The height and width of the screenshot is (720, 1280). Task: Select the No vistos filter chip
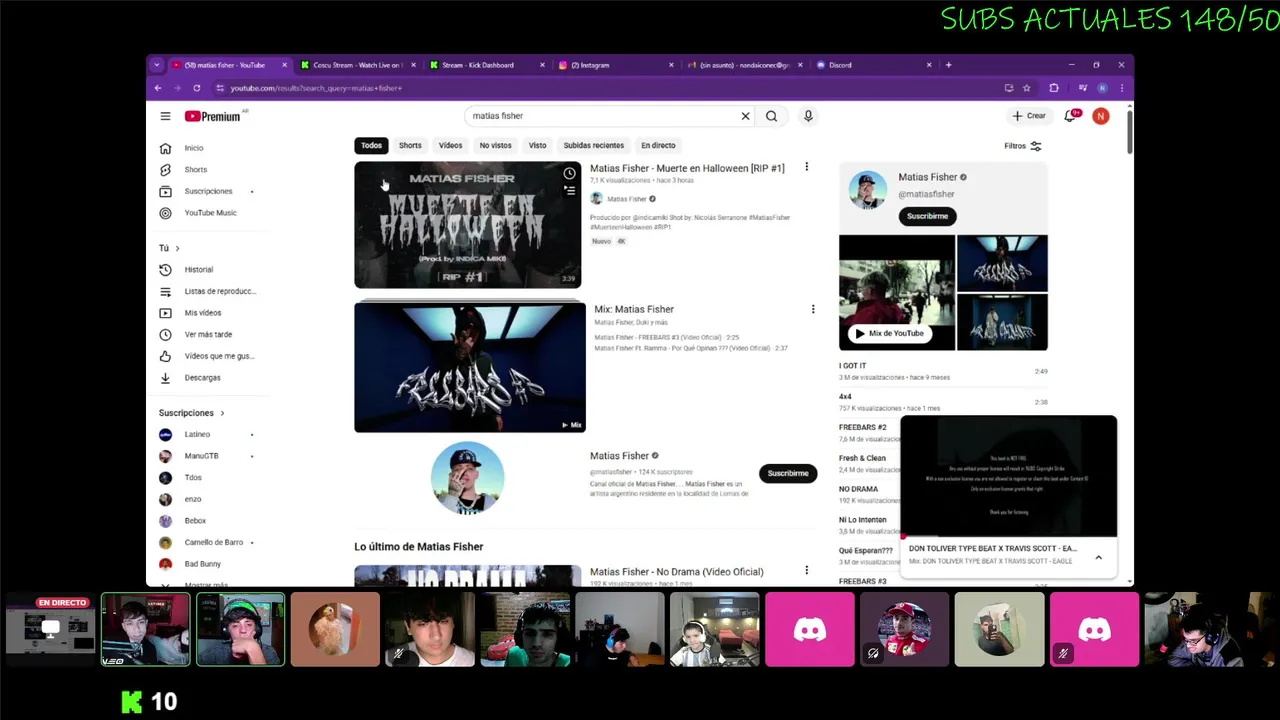[495, 145]
